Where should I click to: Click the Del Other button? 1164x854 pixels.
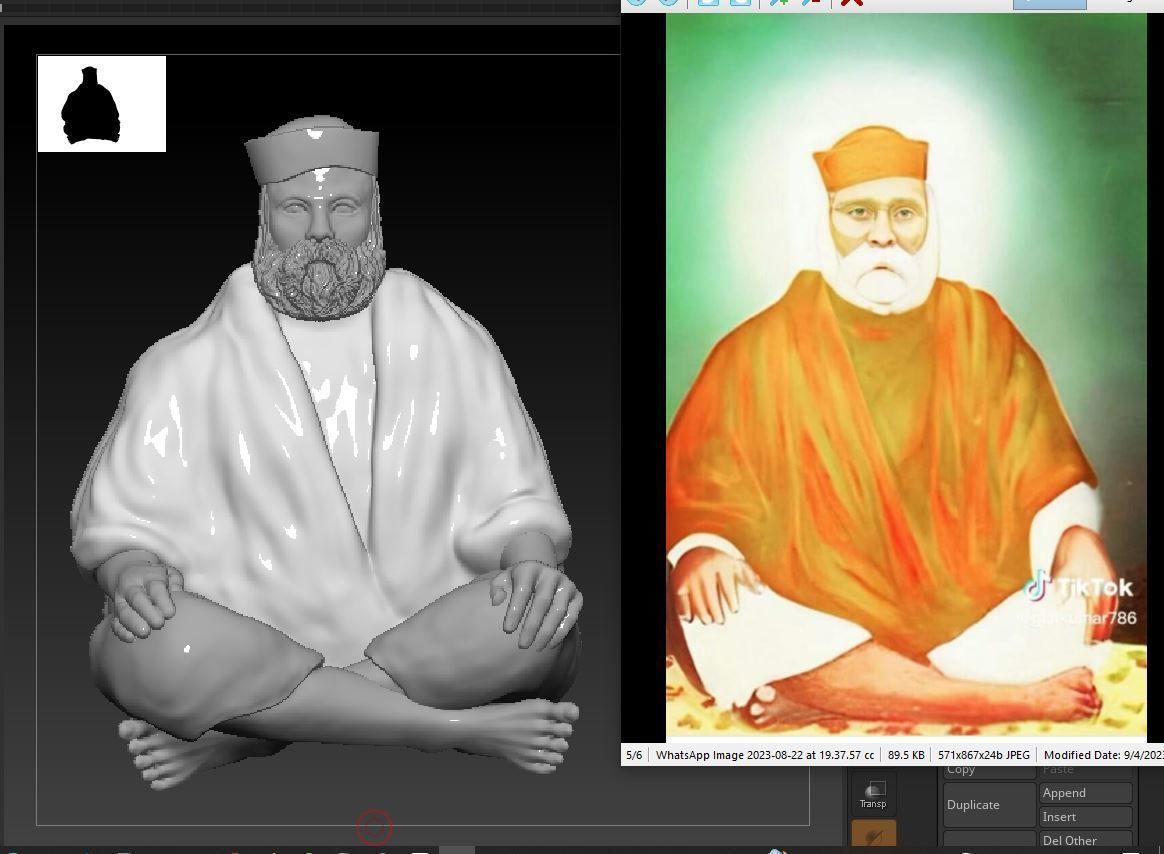(1085, 840)
